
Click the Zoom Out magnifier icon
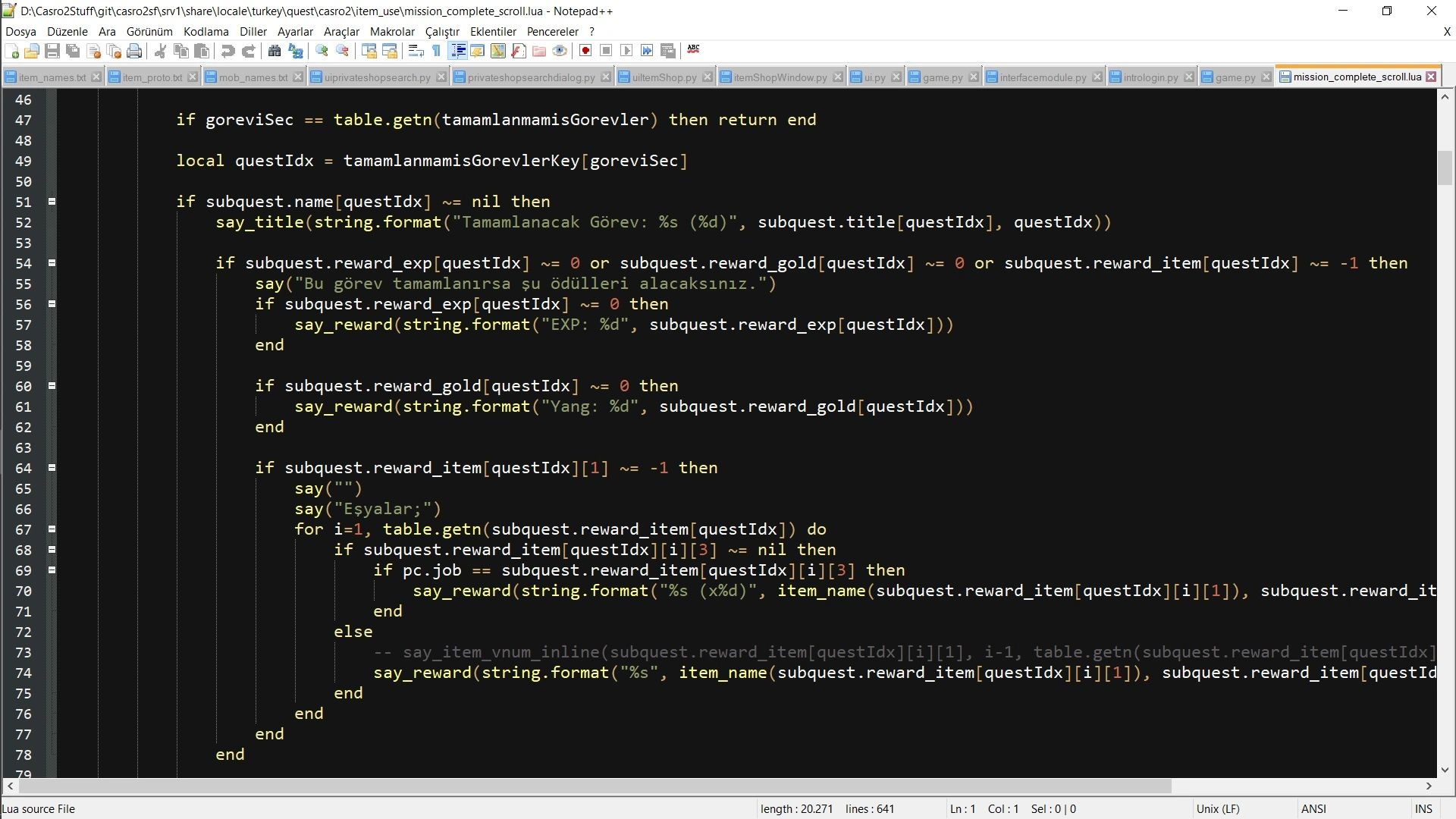(x=343, y=51)
